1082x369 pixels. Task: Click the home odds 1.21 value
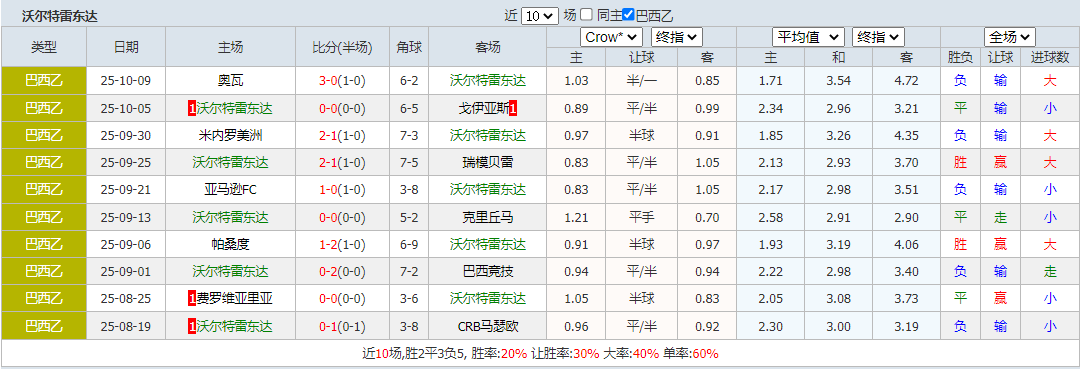(x=576, y=217)
